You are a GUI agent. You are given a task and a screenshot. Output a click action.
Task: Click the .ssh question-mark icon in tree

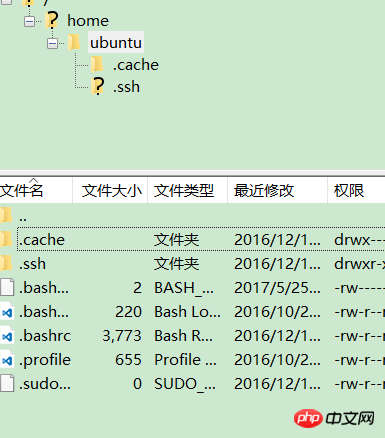tap(98, 86)
